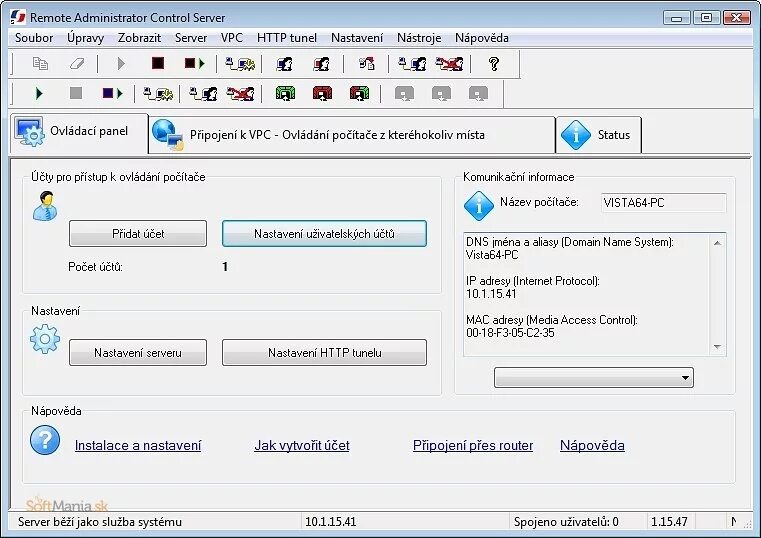Open the Server menu
The height and width of the screenshot is (538, 761).
(191, 38)
